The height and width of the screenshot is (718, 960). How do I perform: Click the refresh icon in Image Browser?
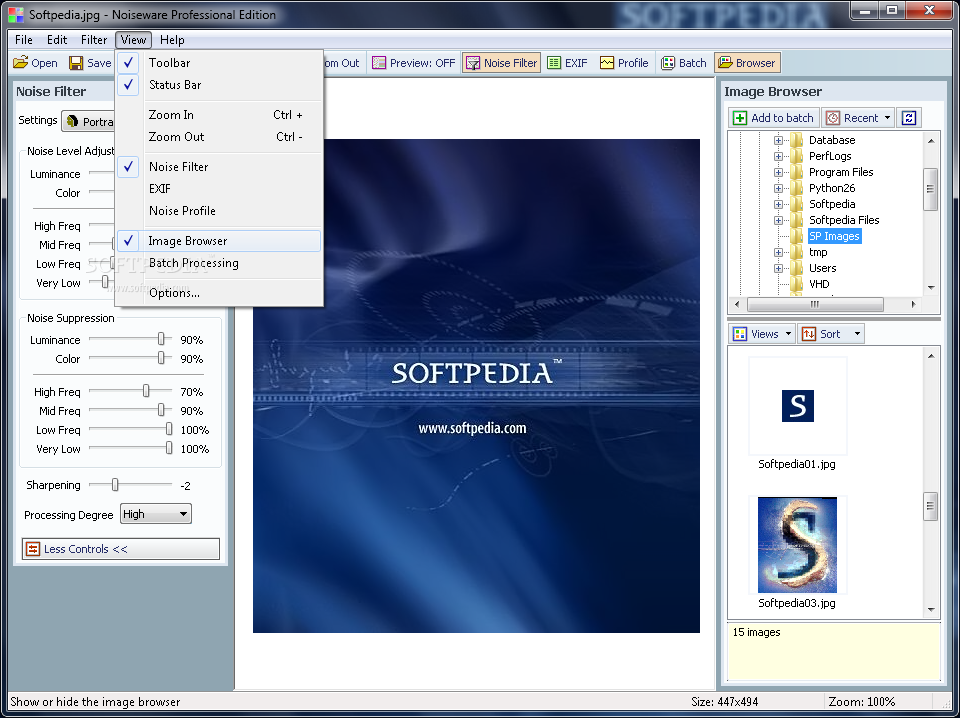909,118
